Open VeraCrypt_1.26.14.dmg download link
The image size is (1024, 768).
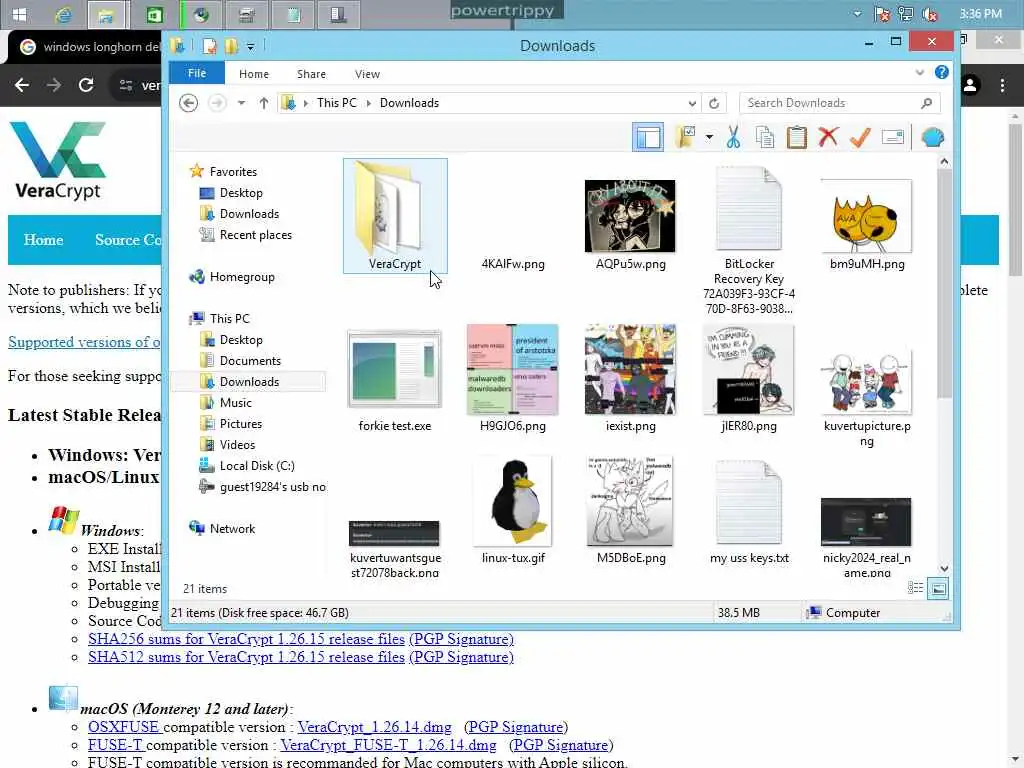tap(374, 727)
